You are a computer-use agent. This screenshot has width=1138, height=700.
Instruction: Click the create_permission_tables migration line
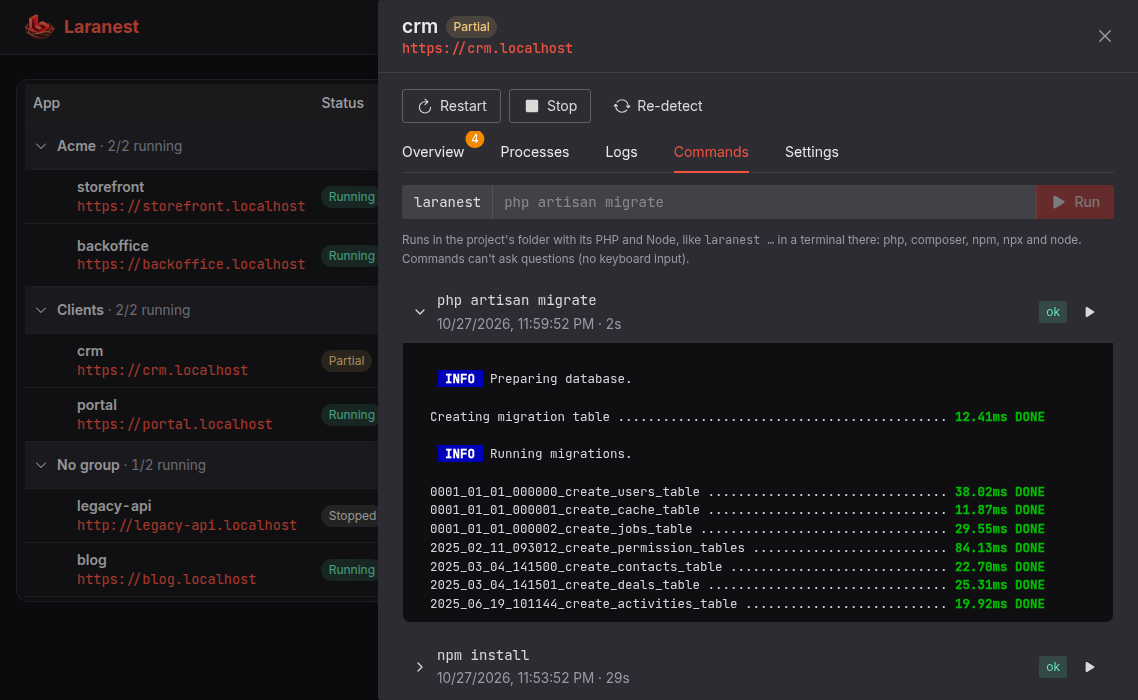click(x=737, y=548)
